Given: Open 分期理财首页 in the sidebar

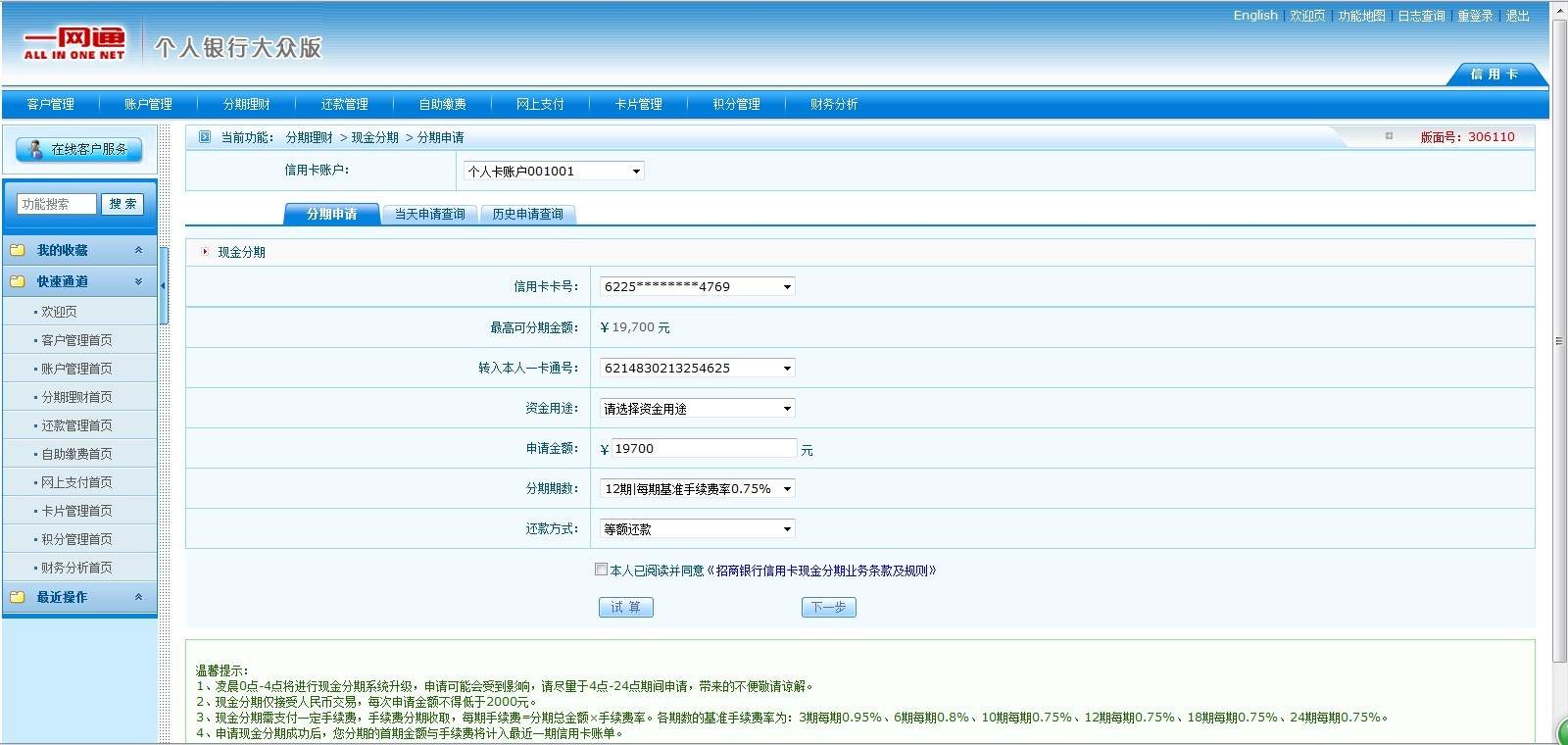Looking at the screenshot, I should [76, 397].
